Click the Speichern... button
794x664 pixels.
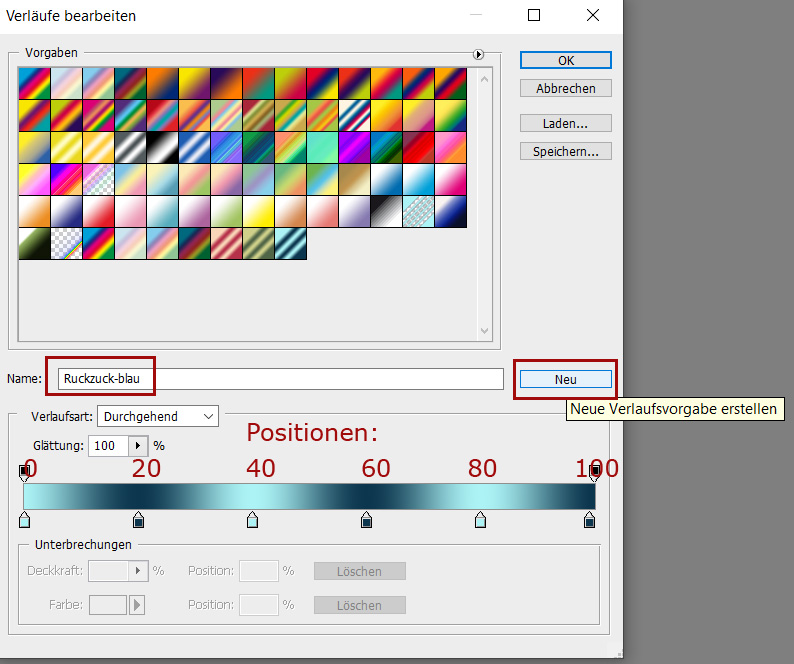click(x=565, y=152)
